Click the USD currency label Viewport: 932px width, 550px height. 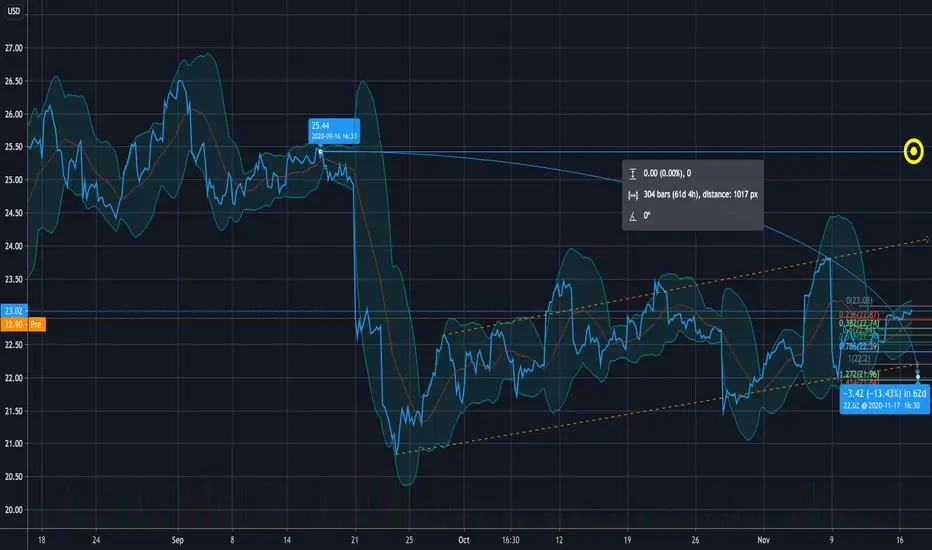pos(14,11)
